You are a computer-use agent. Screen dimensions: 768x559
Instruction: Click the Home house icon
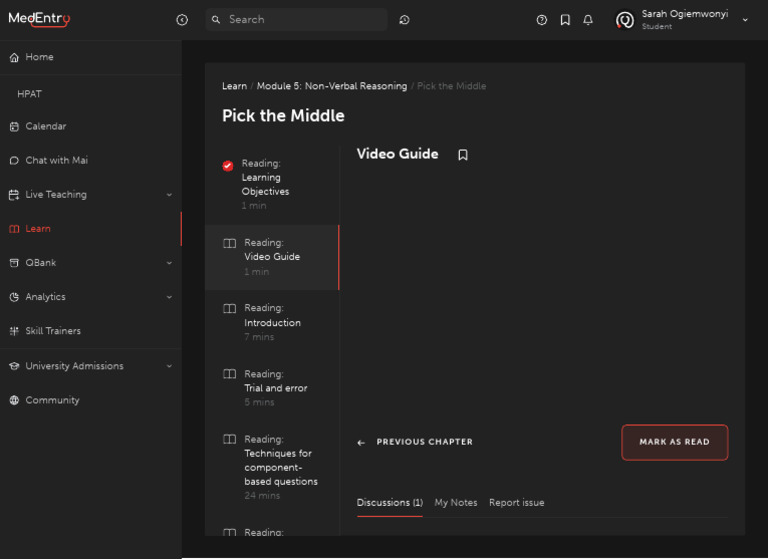[14, 57]
